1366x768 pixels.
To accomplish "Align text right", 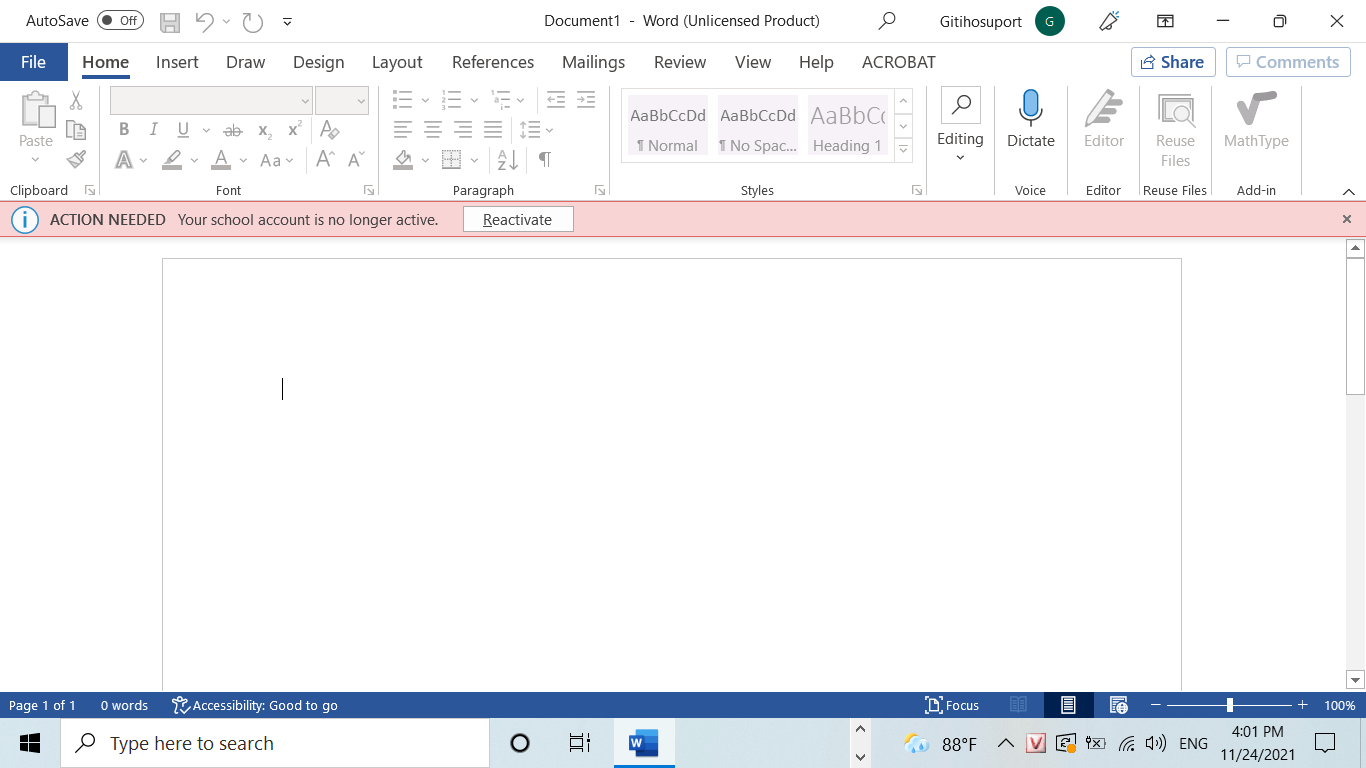I will pyautogui.click(x=463, y=130).
